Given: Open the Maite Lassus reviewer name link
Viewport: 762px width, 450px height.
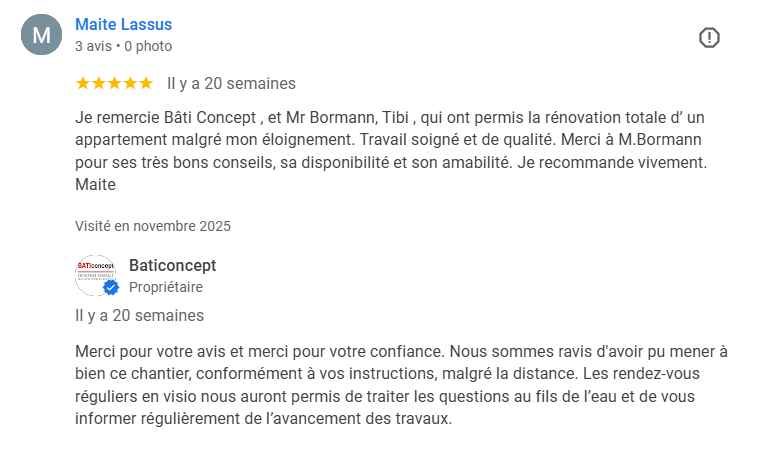Looking at the screenshot, I should pyautogui.click(x=123, y=24).
